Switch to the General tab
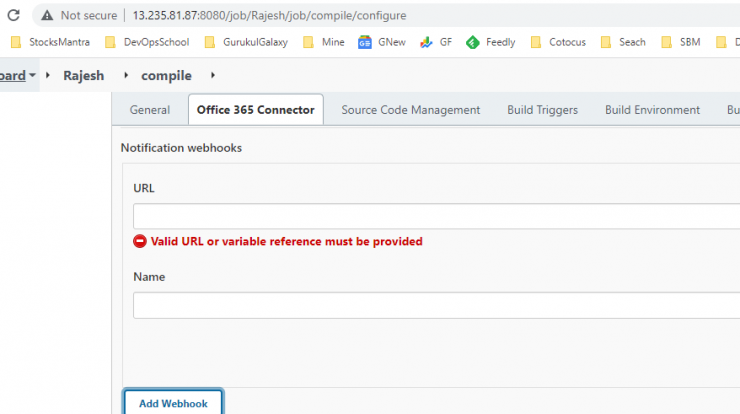 (x=150, y=110)
